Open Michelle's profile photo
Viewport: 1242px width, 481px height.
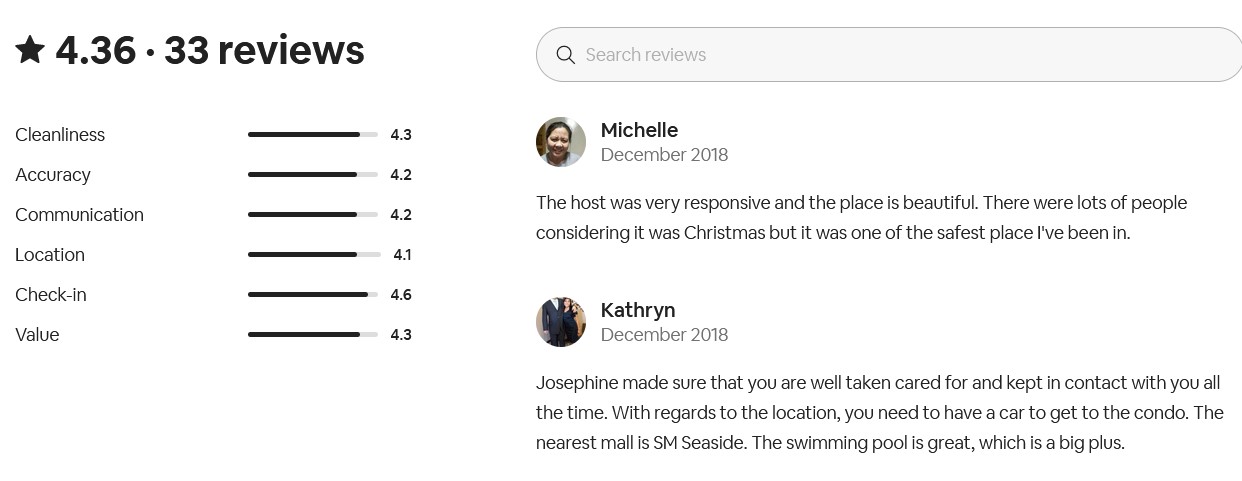click(561, 142)
